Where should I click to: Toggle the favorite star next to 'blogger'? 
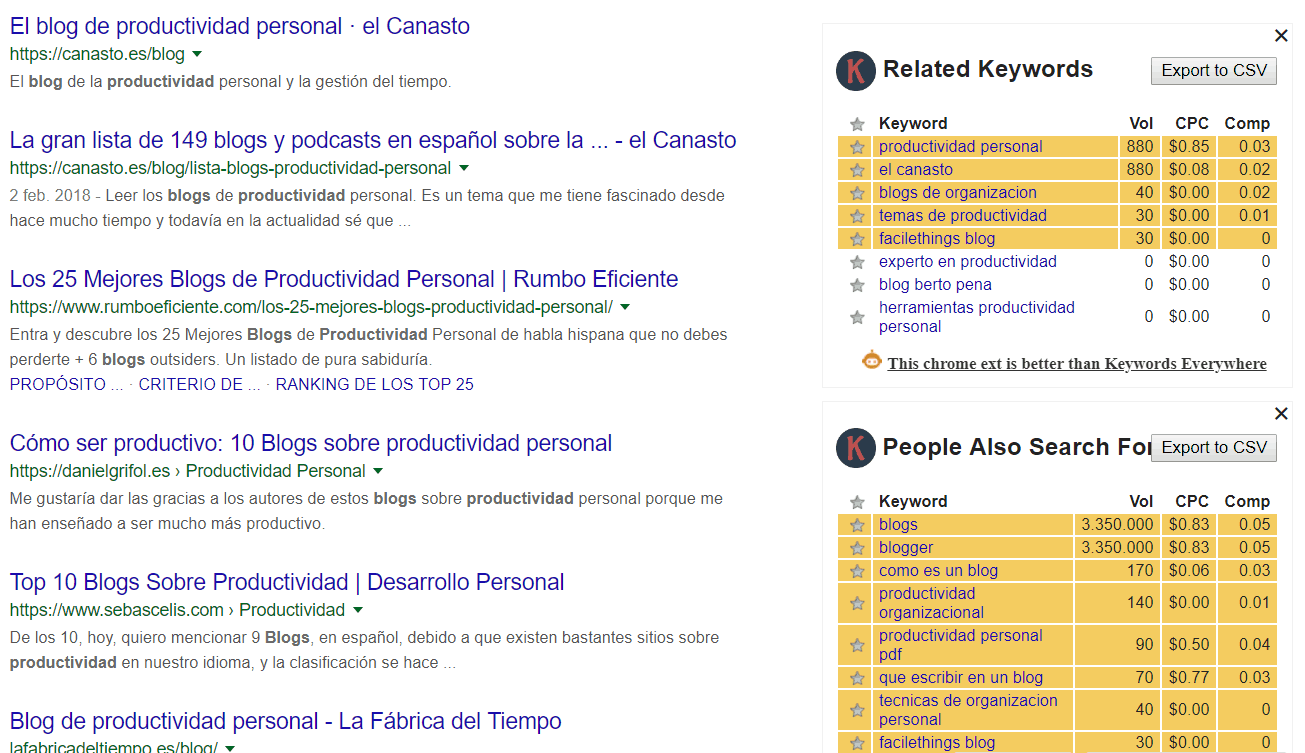point(857,547)
